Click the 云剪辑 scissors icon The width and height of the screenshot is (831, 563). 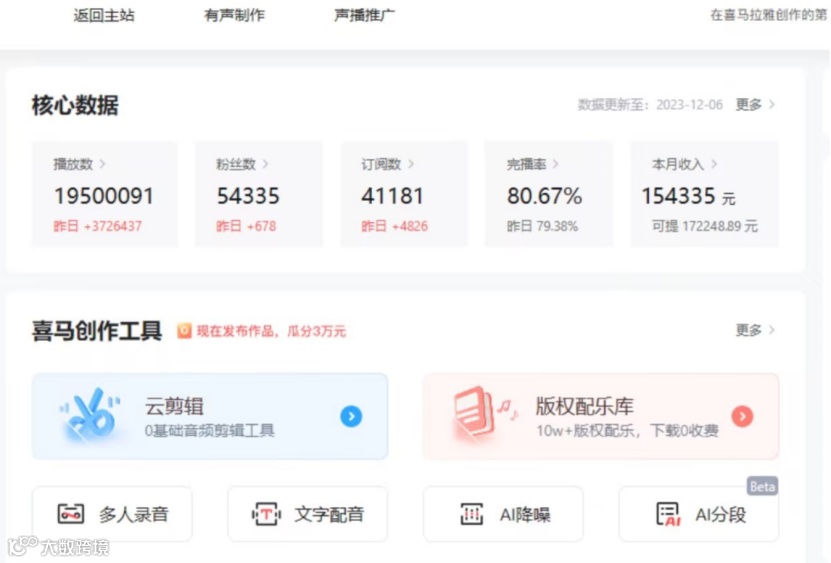[x=91, y=416]
